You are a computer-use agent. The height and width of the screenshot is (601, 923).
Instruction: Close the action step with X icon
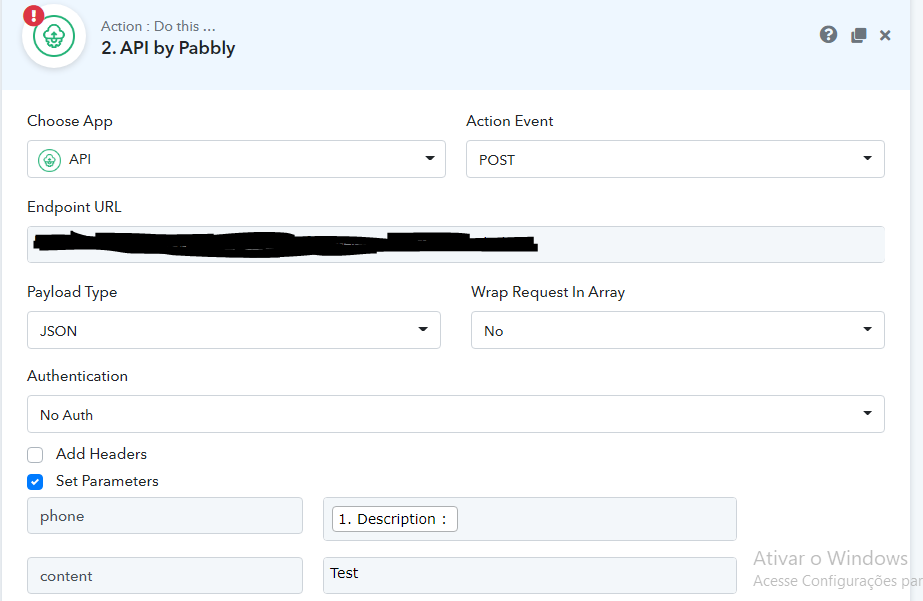coord(885,35)
